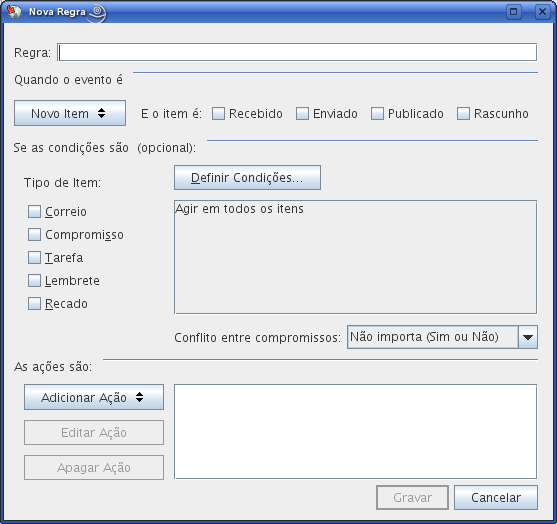The height and width of the screenshot is (524, 557).
Task: Close the Nova Regra dialog
Action: (x=542, y=12)
